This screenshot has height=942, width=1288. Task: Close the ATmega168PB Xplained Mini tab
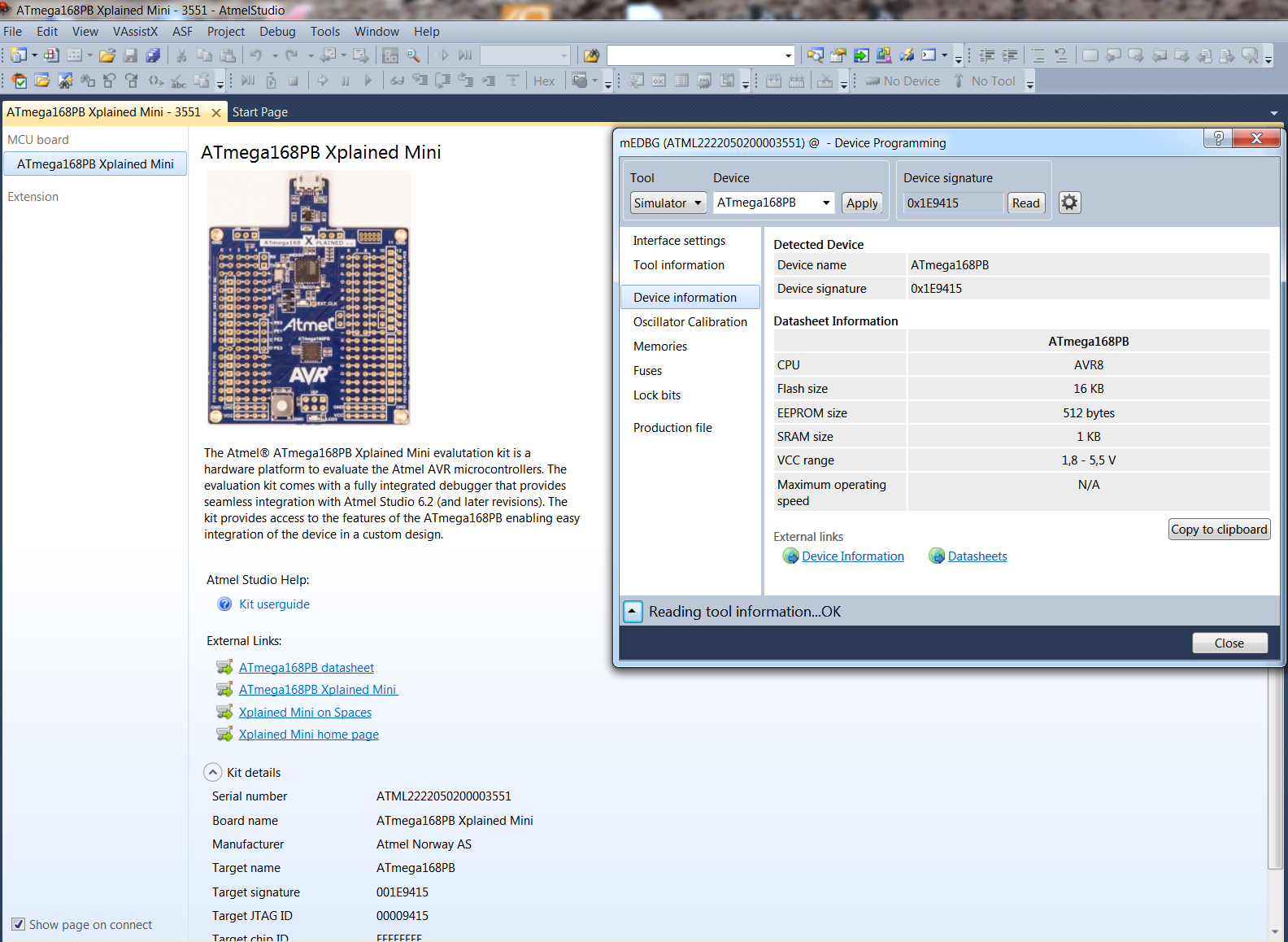216,113
